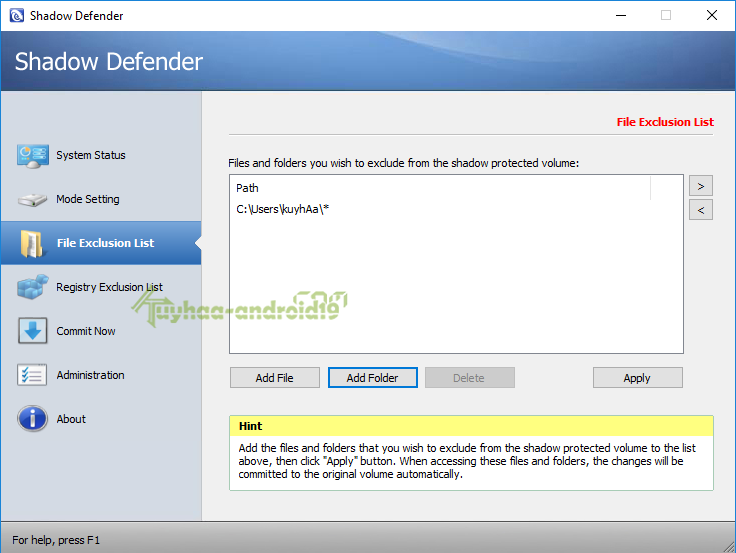Close the Shadow Defender window
736x553 pixels.
coord(712,15)
